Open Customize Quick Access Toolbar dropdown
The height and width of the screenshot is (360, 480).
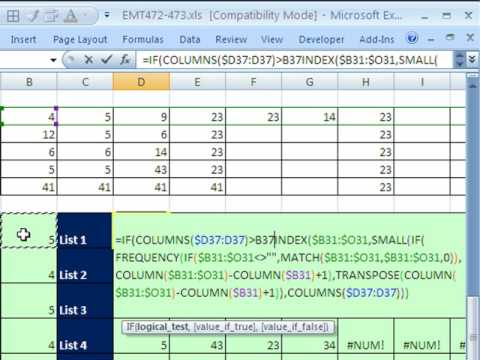pos(107,15)
